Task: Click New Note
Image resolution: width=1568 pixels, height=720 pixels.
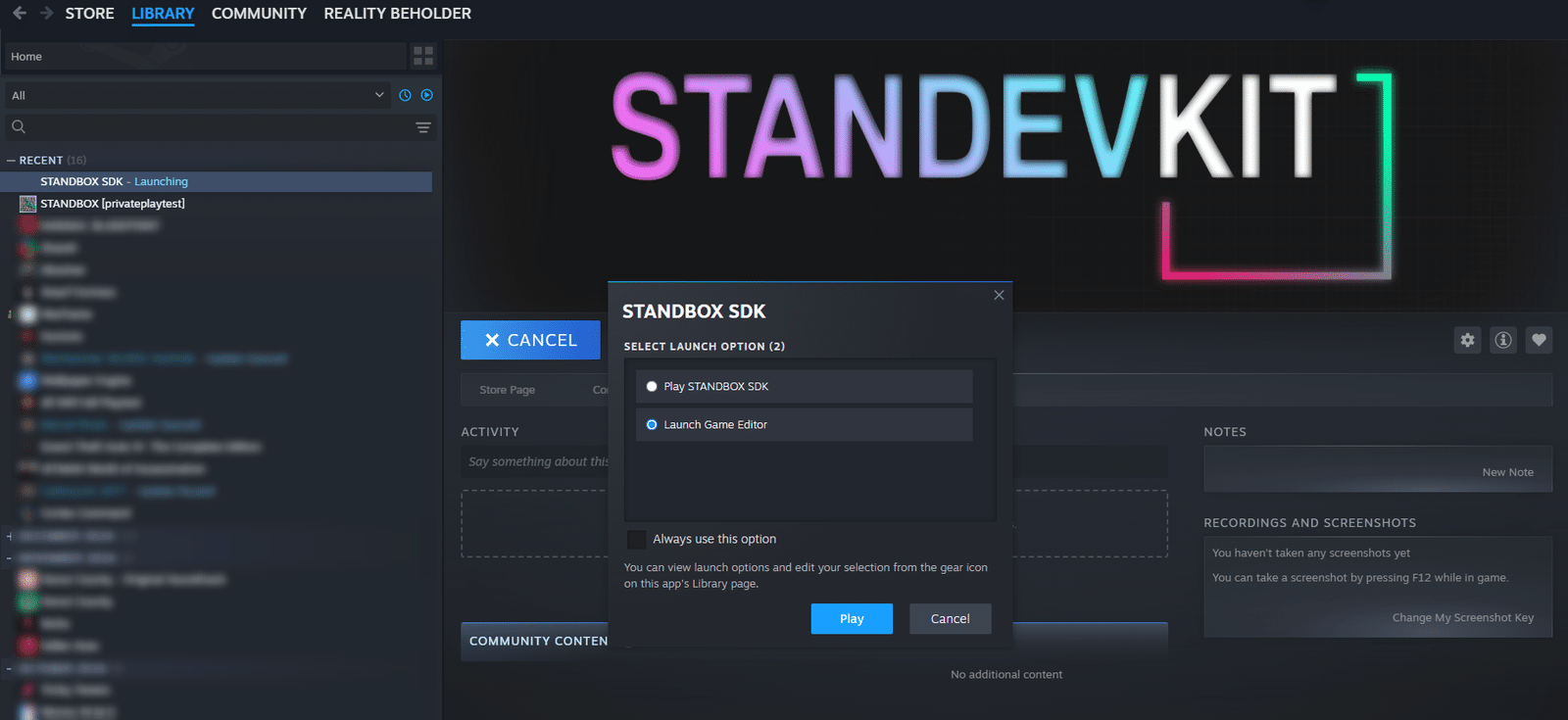Action: (1507, 472)
